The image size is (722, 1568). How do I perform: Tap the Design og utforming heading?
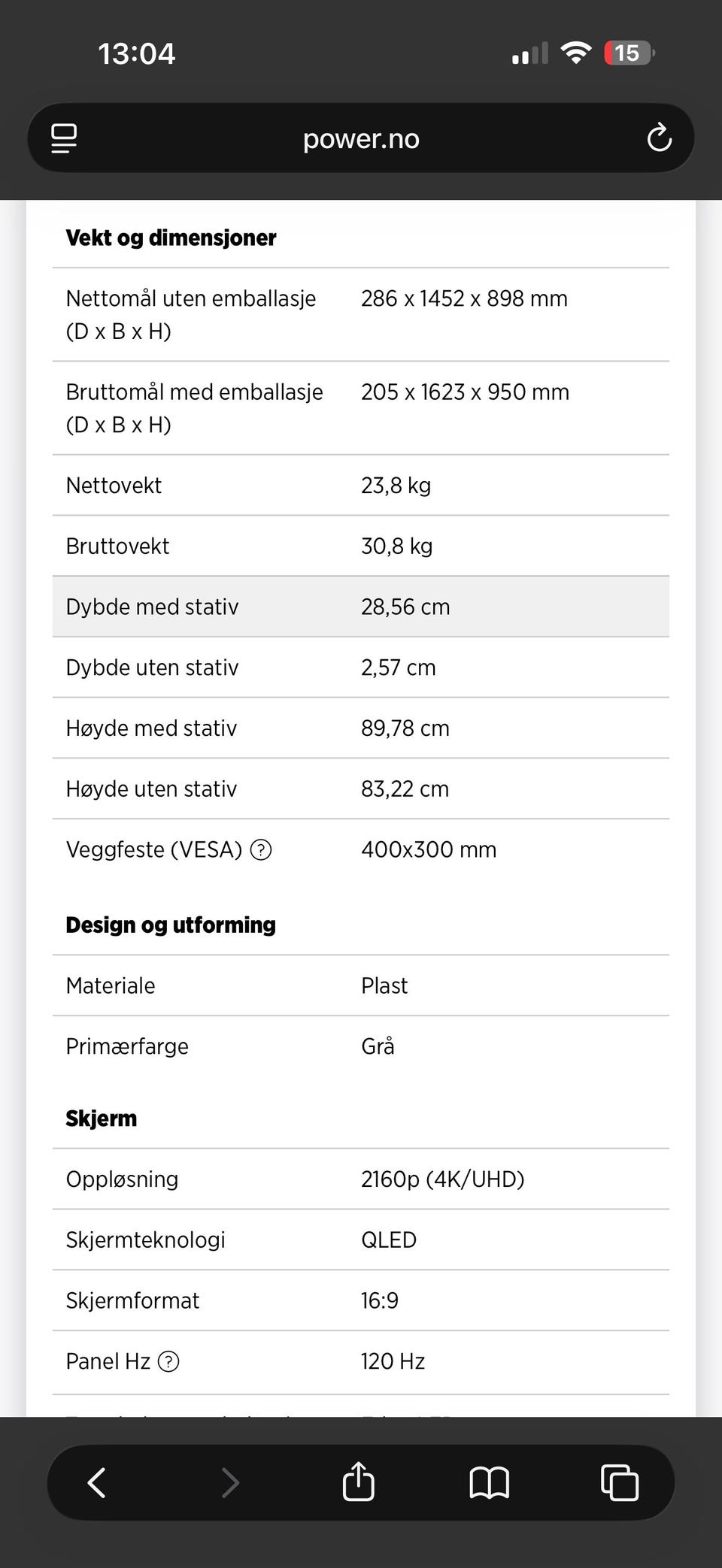click(171, 925)
